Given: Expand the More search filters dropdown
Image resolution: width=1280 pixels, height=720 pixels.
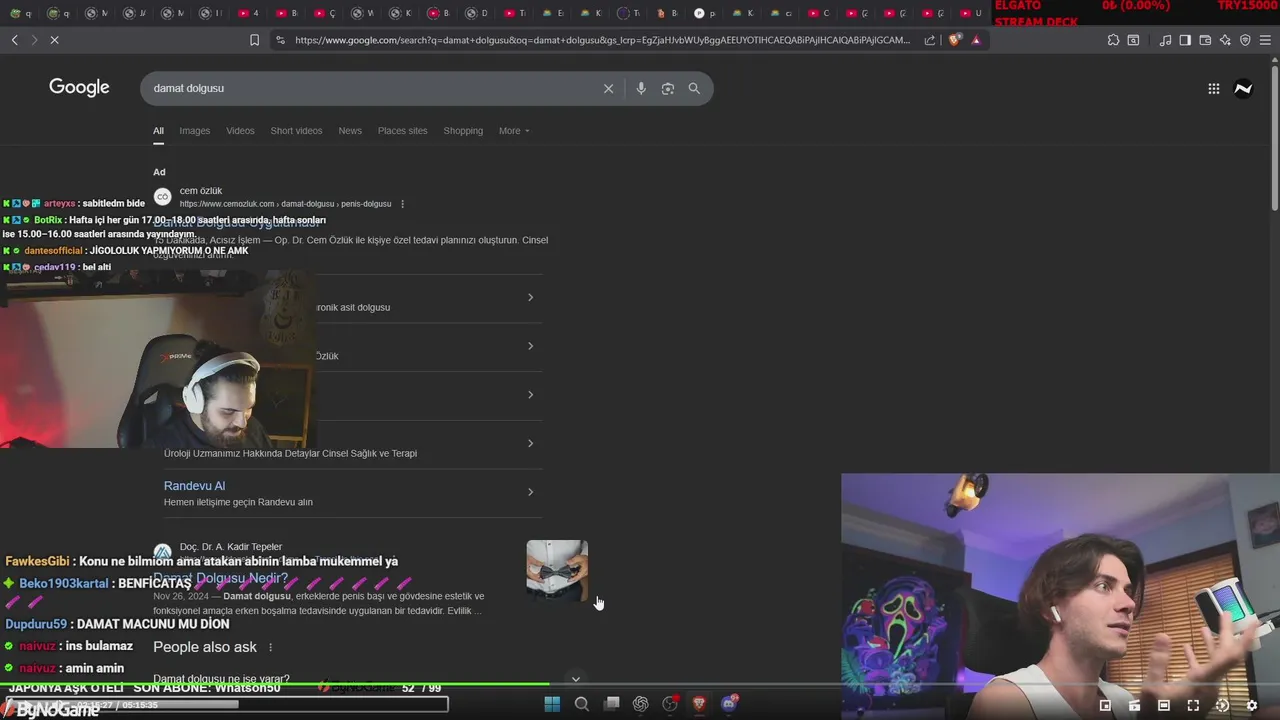Looking at the screenshot, I should click(x=514, y=131).
